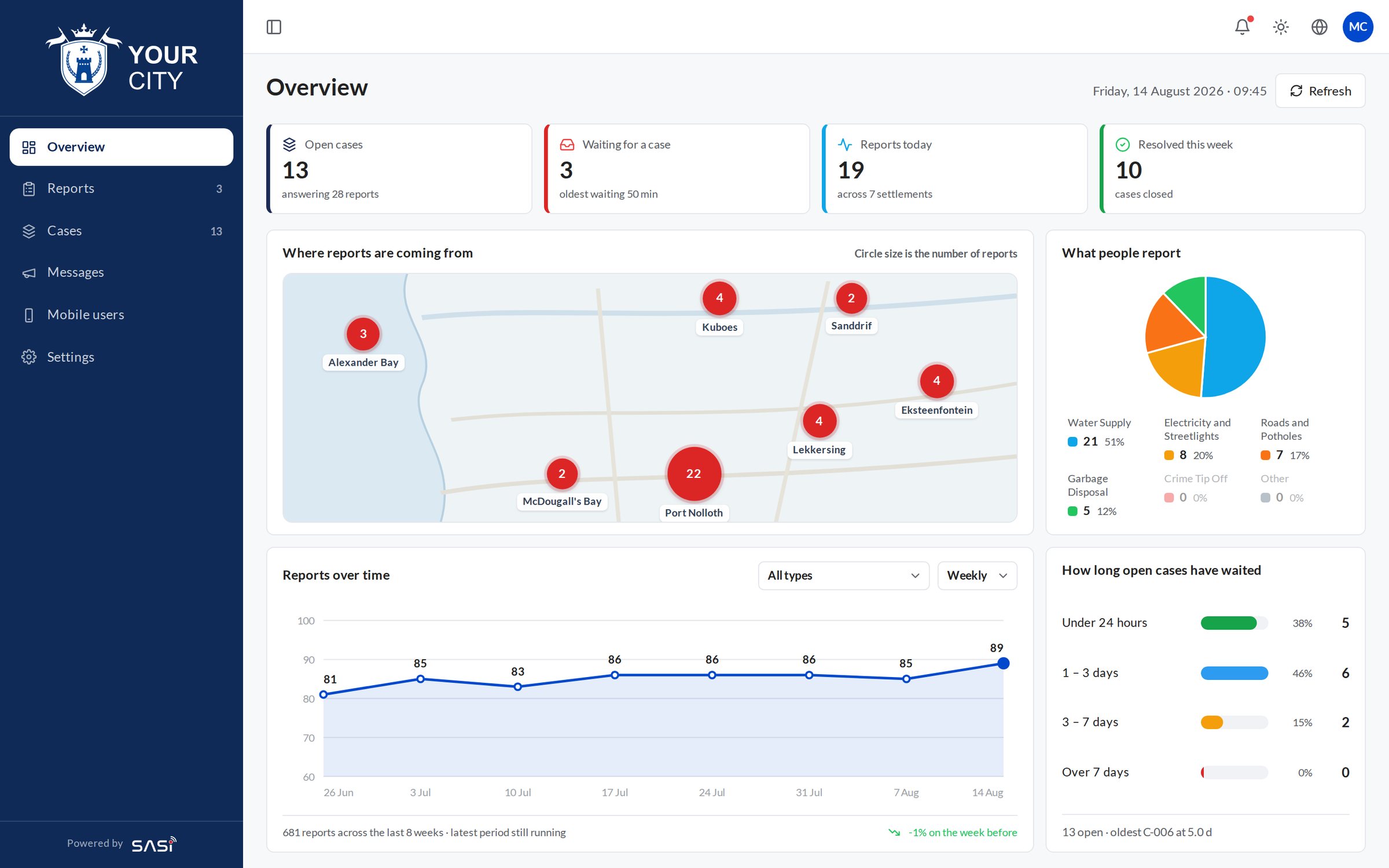Click the Eksteenfontein map marker
This screenshot has width=1389, height=868.
click(936, 381)
